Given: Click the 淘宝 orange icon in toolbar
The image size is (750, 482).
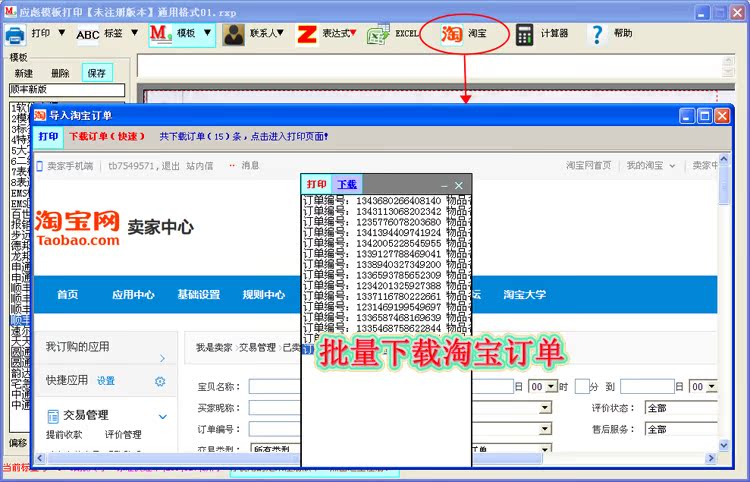Looking at the screenshot, I should tap(452, 34).
